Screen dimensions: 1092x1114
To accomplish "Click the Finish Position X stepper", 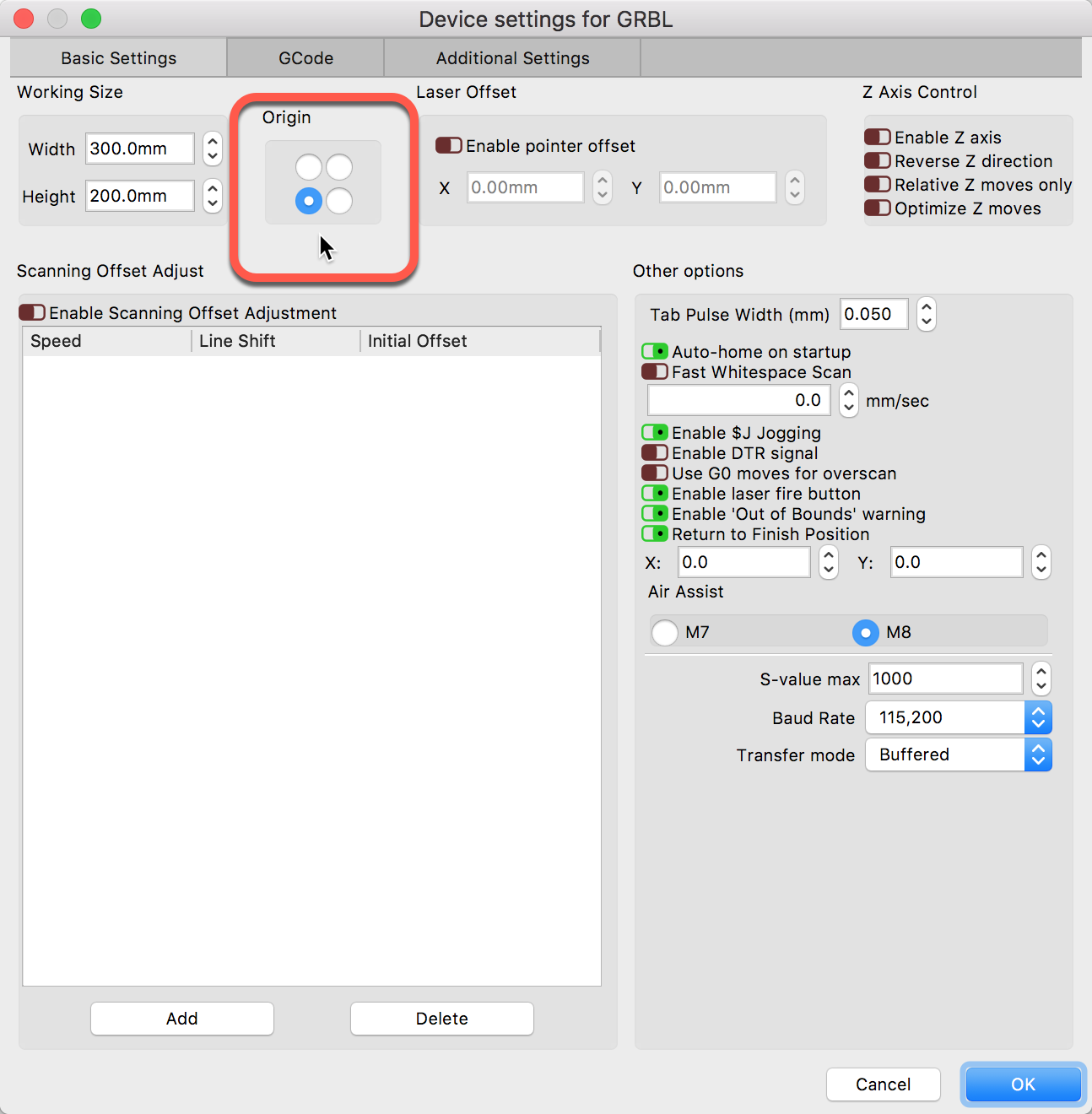I will (829, 562).
